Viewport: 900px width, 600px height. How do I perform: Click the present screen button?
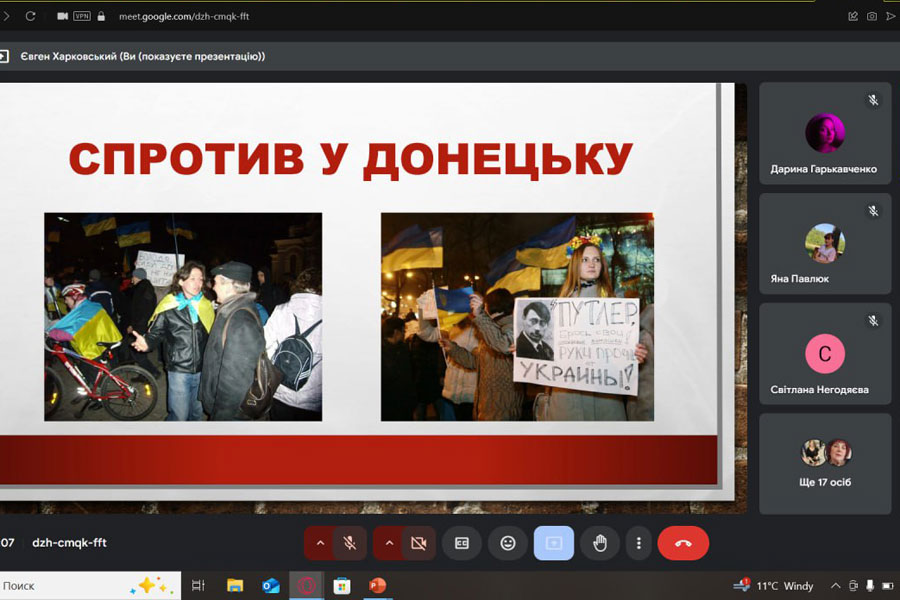[x=554, y=543]
